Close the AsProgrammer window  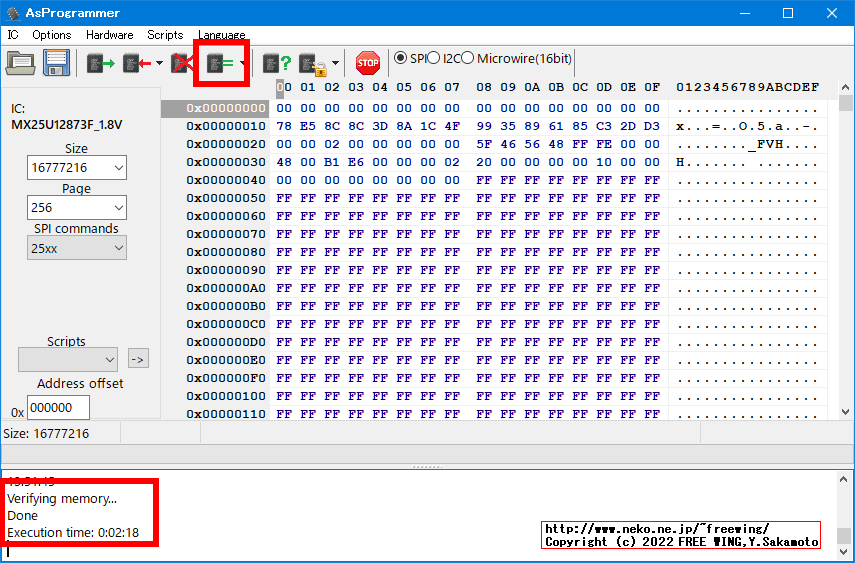coord(832,13)
